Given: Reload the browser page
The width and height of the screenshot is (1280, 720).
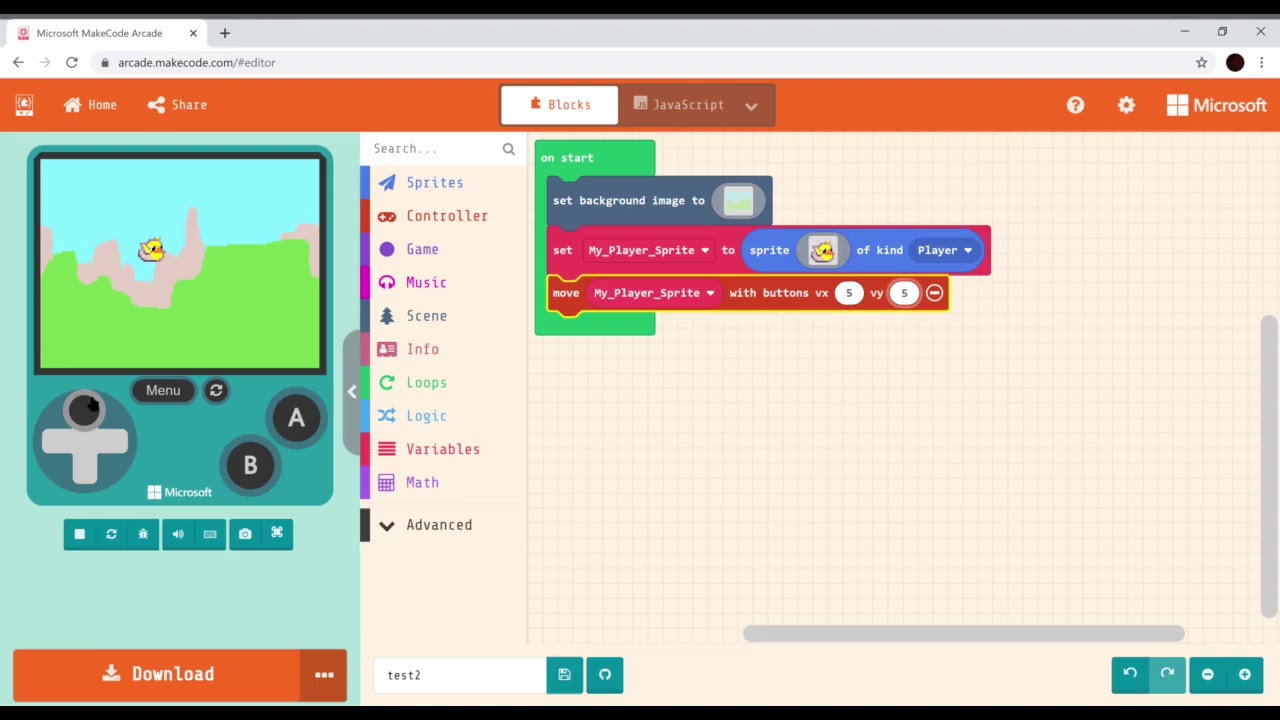Looking at the screenshot, I should pyautogui.click(x=72, y=62).
